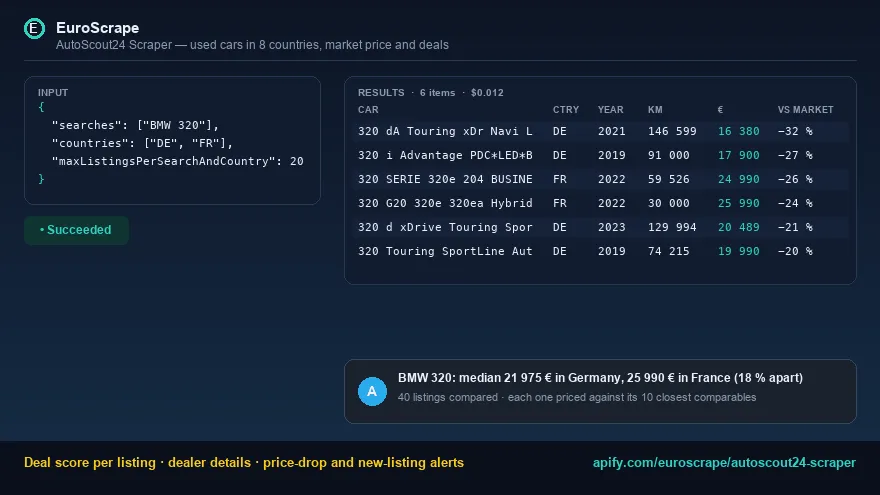The width and height of the screenshot is (880, 495).
Task: Click the 6 items count
Action: pos(437,93)
